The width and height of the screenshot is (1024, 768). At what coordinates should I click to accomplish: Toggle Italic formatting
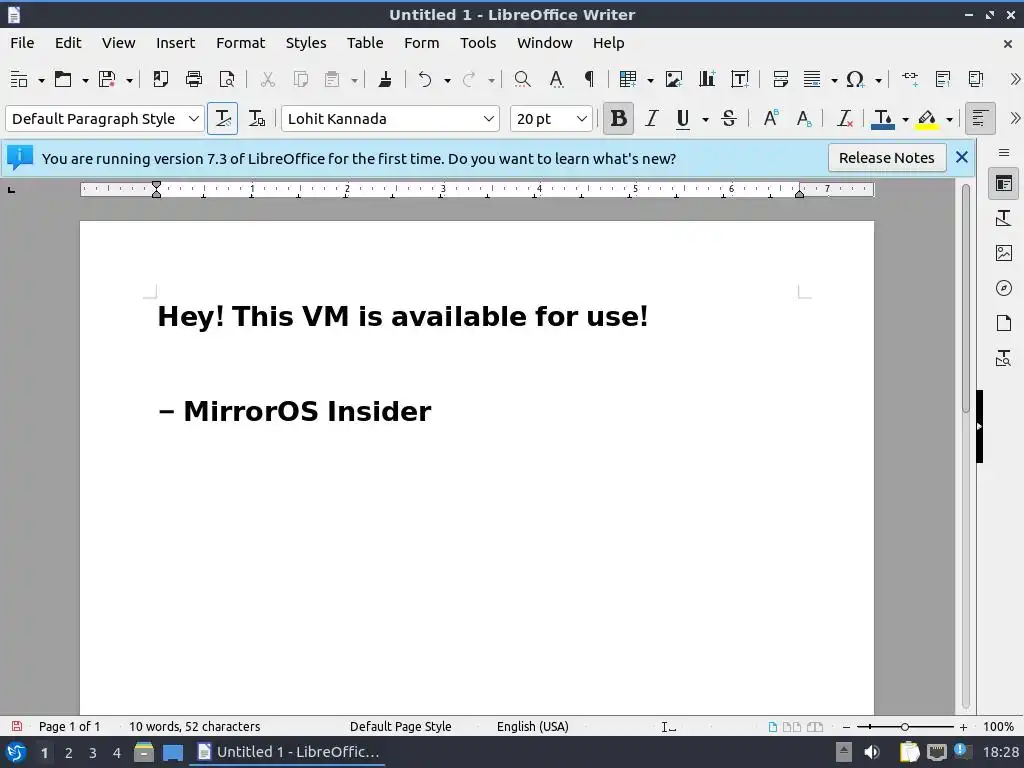click(651, 119)
